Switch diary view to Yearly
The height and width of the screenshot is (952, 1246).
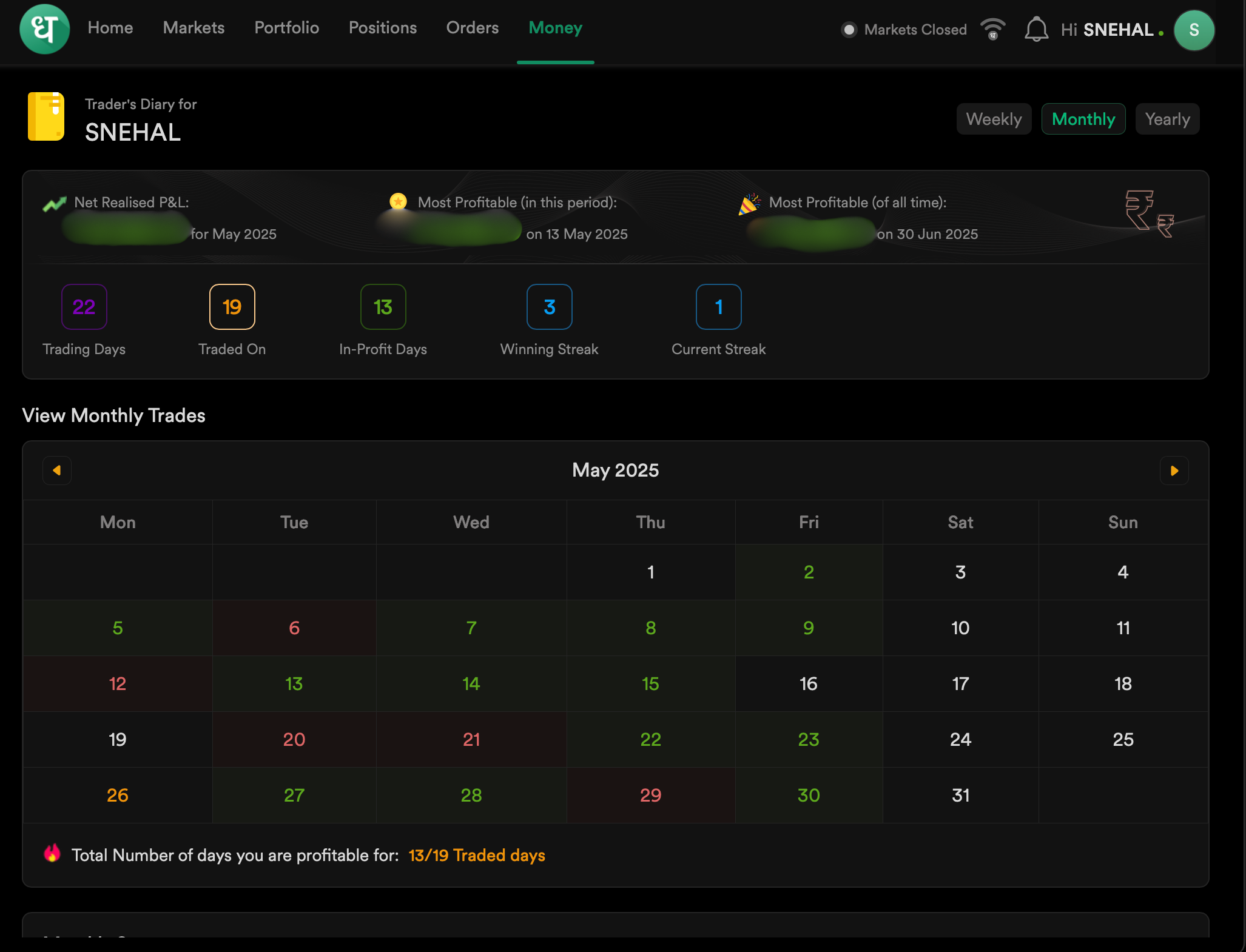(1167, 119)
